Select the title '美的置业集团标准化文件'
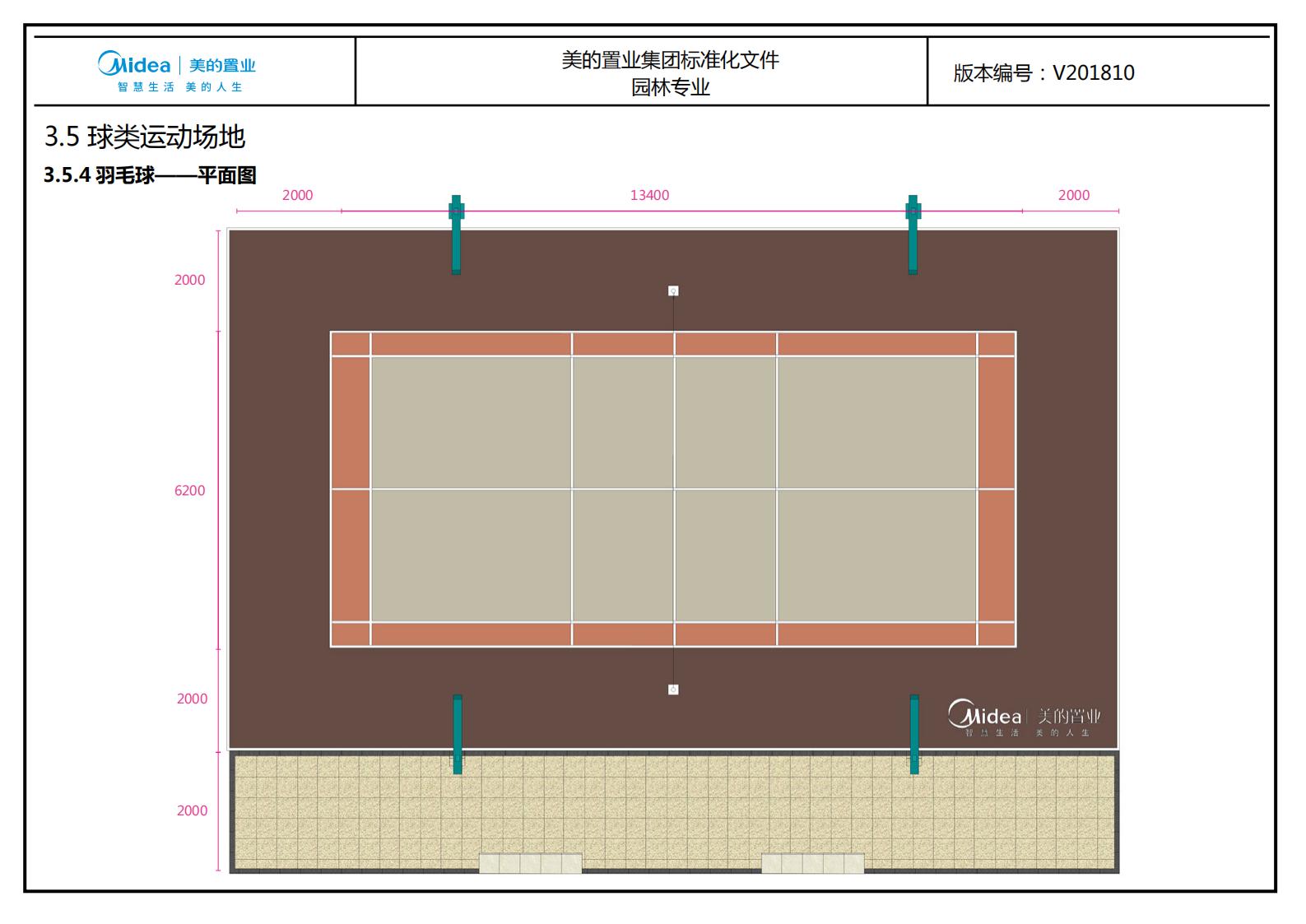The width and height of the screenshot is (1306, 924). (670, 59)
